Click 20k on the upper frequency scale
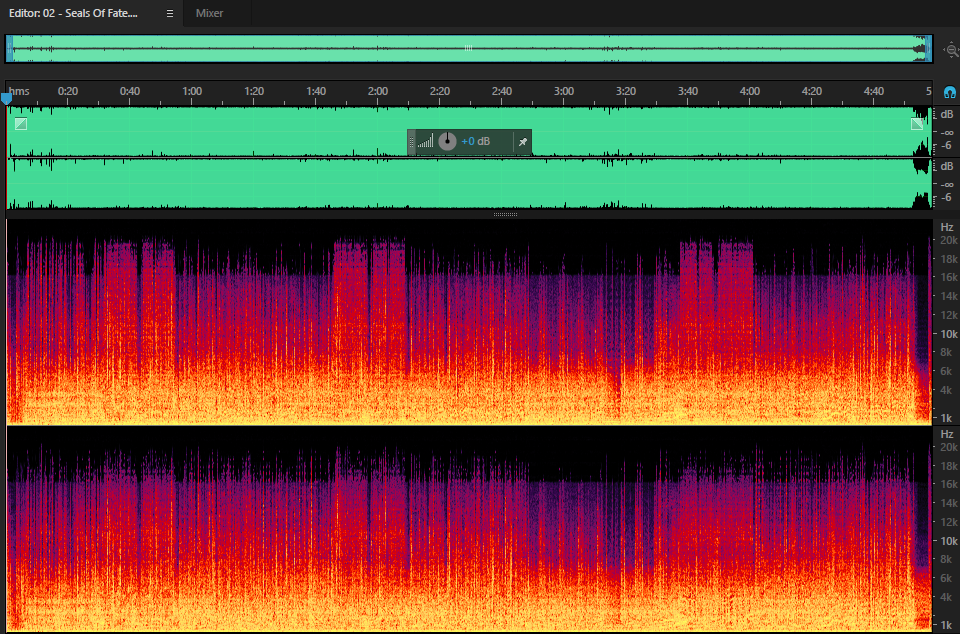 (949, 241)
